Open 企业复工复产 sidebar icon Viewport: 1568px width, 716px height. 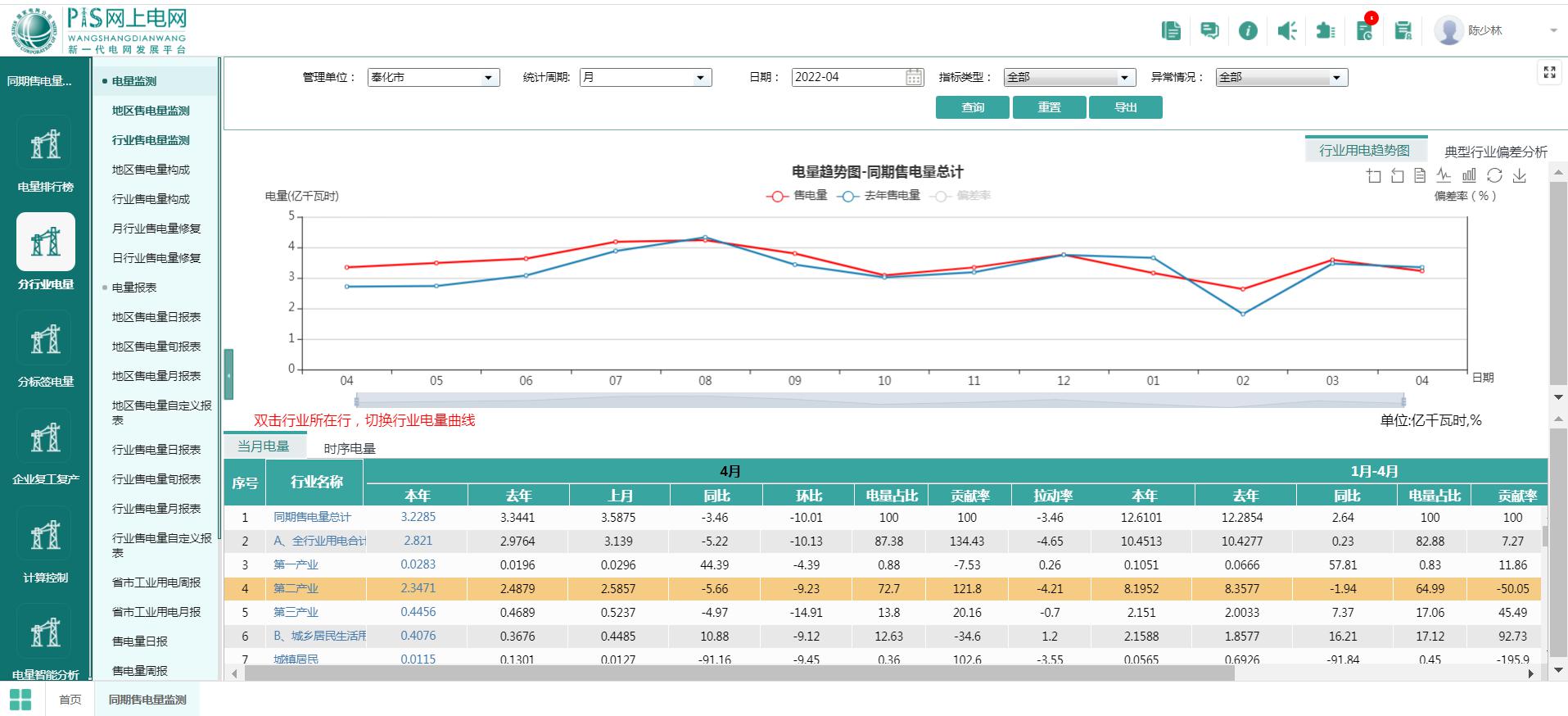[x=46, y=437]
